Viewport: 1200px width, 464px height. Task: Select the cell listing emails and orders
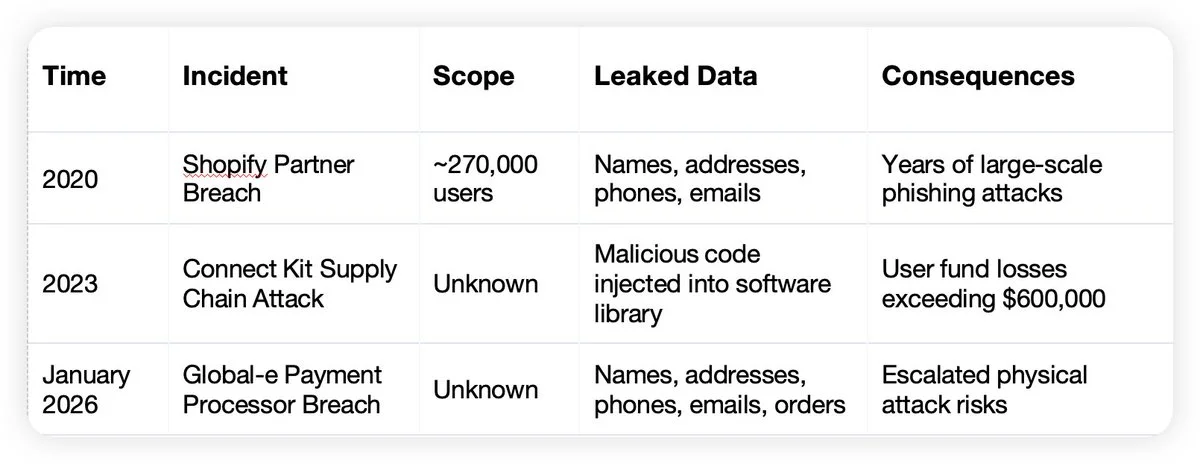(720, 389)
